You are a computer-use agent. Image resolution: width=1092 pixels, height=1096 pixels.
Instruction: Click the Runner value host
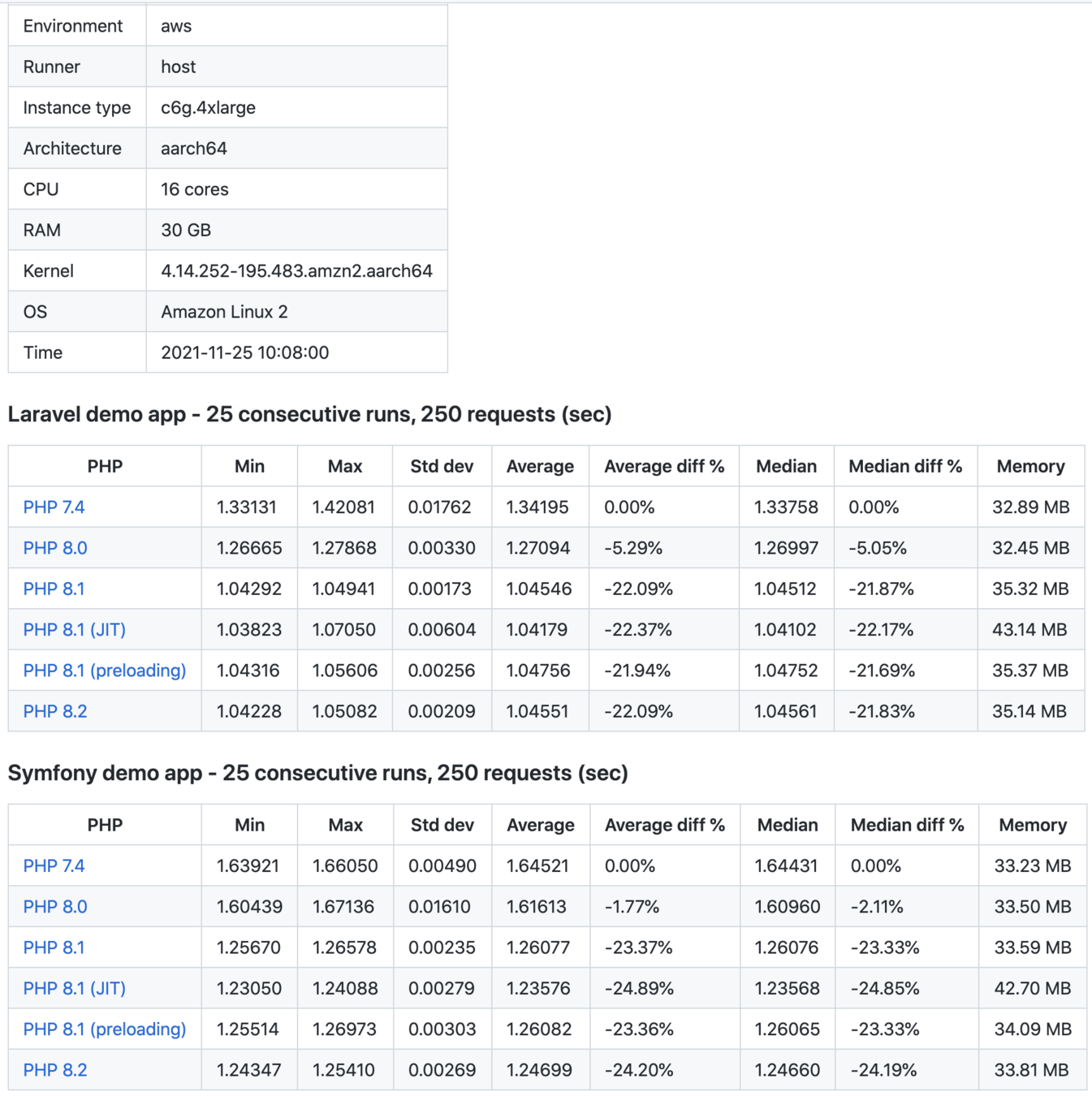[179, 67]
